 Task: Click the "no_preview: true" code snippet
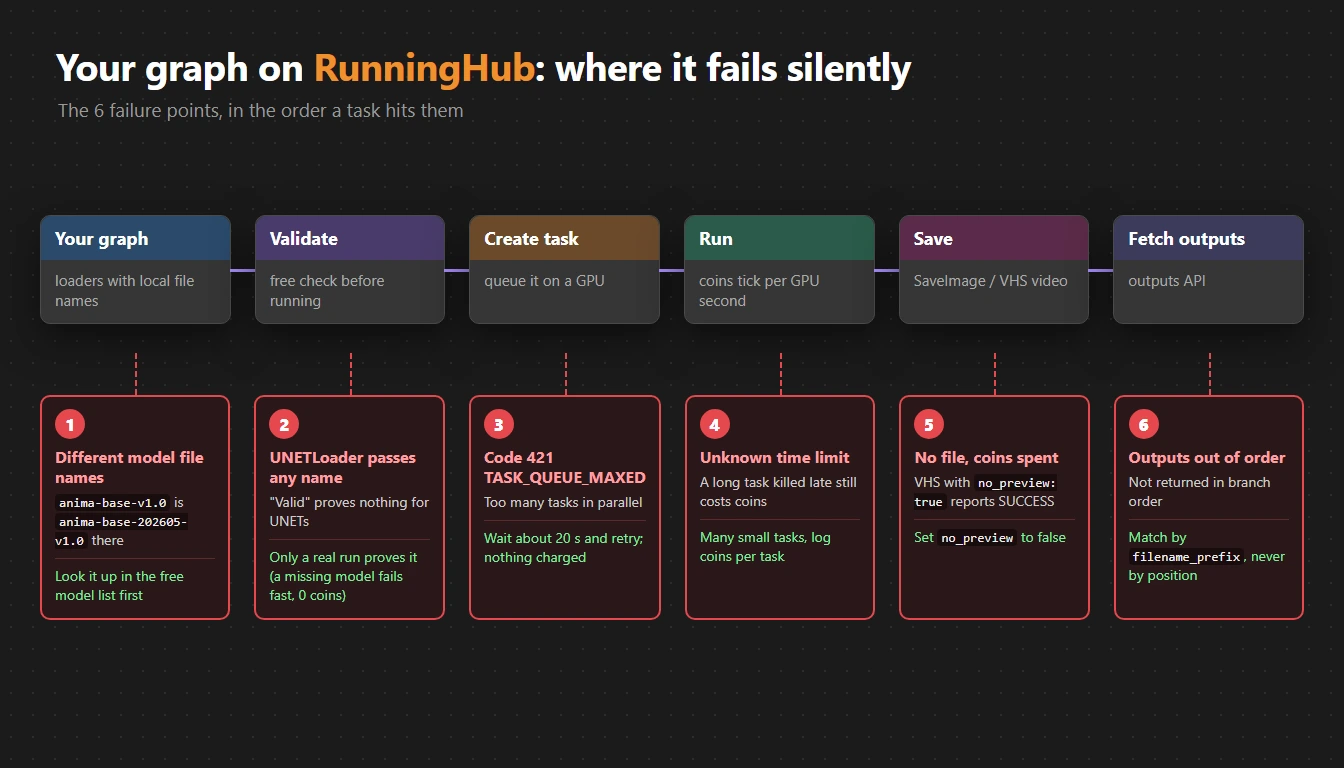pos(985,492)
